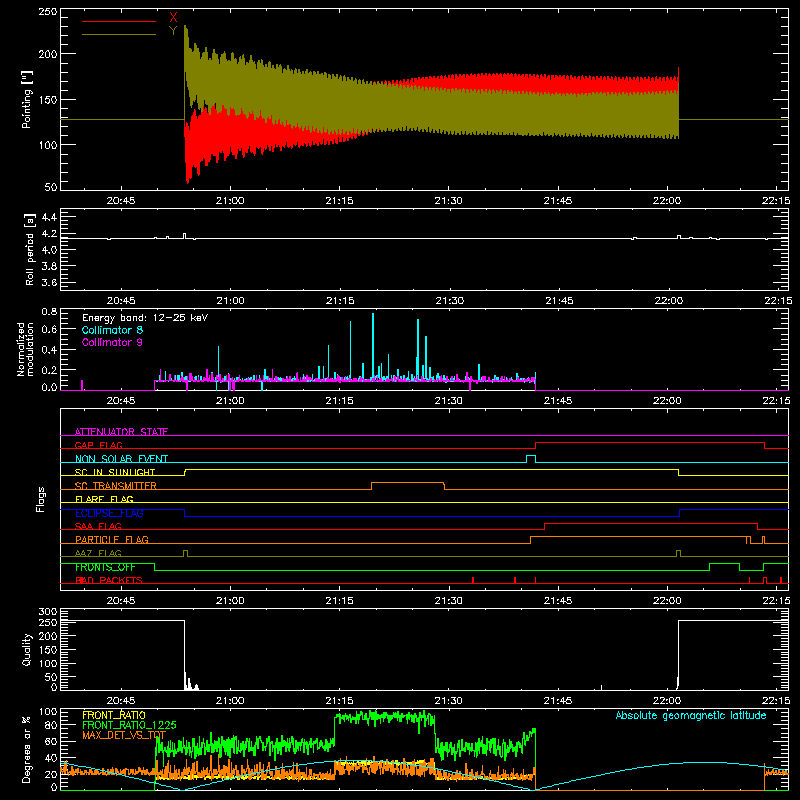Click the 22:00 tick under the Quality plot
Viewport: 800px width, 800px height.
(x=667, y=701)
